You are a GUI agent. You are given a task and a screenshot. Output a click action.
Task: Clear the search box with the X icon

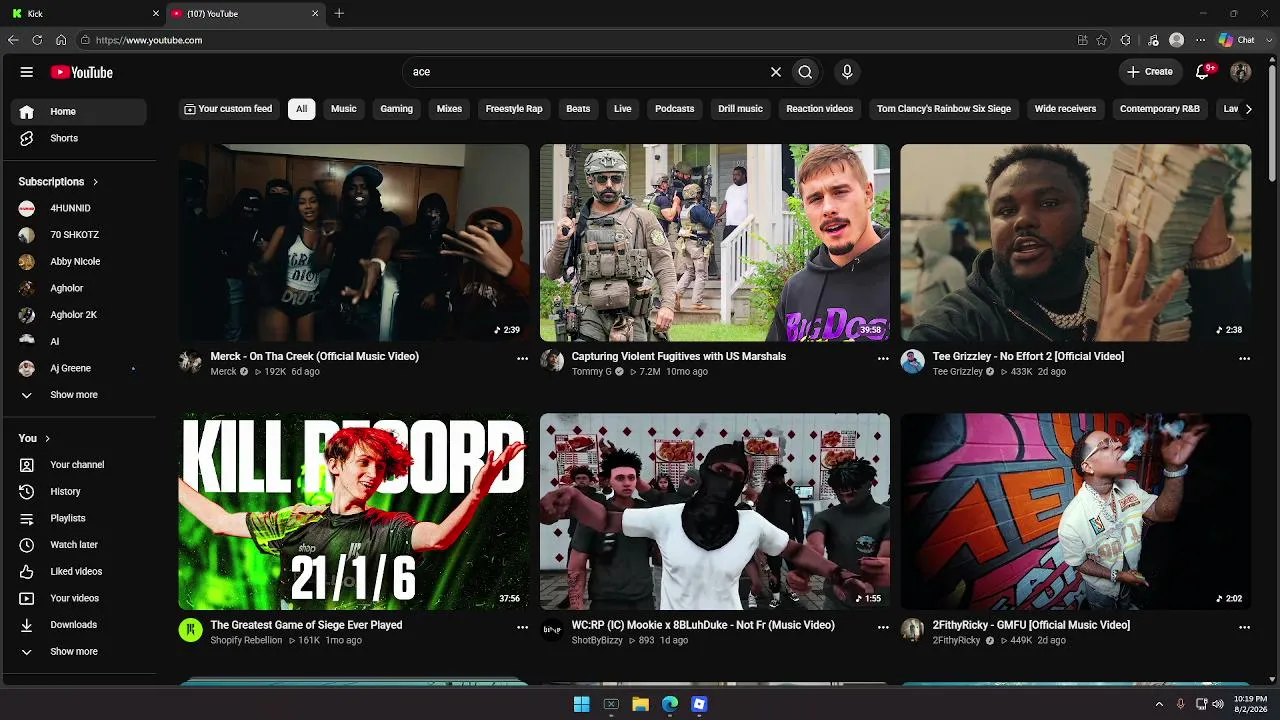[776, 72]
